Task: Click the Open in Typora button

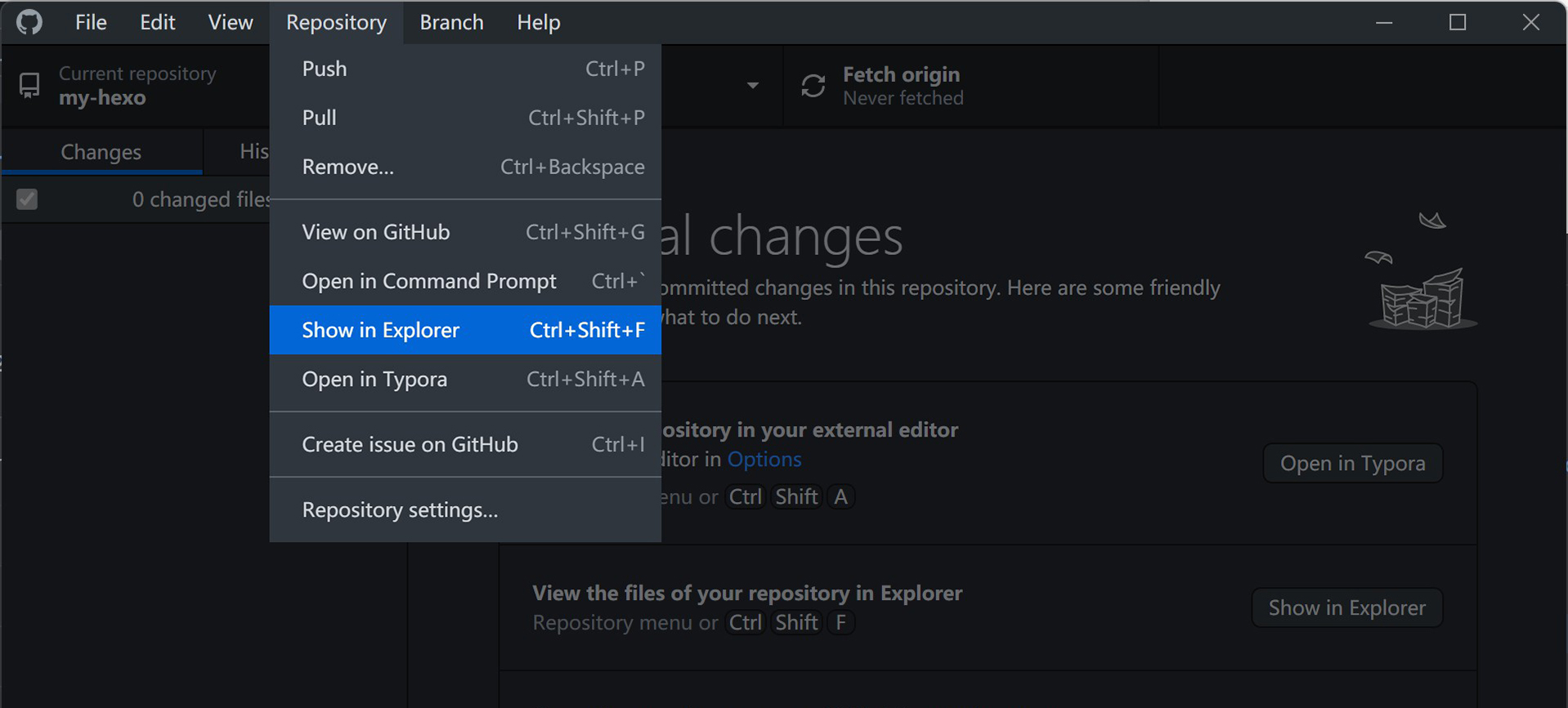Action: 1352,464
